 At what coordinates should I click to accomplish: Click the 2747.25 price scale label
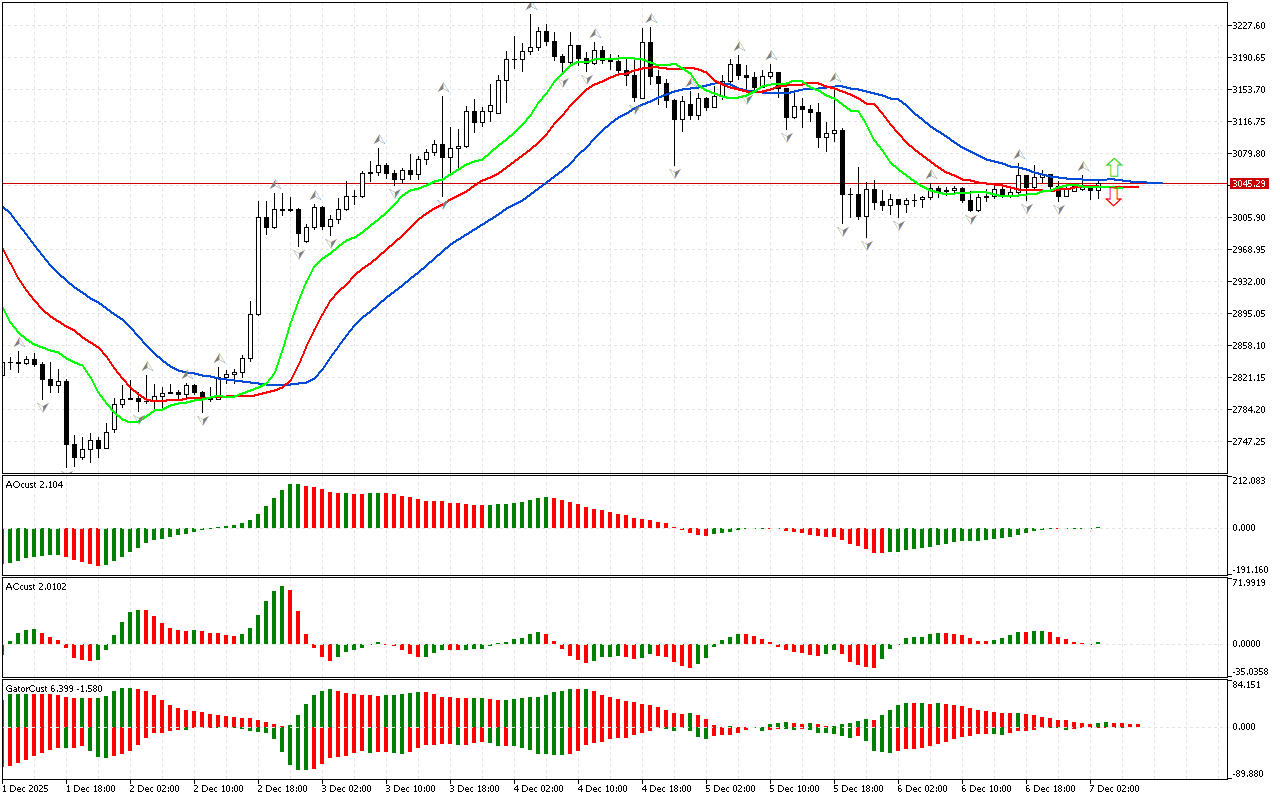[1250, 442]
